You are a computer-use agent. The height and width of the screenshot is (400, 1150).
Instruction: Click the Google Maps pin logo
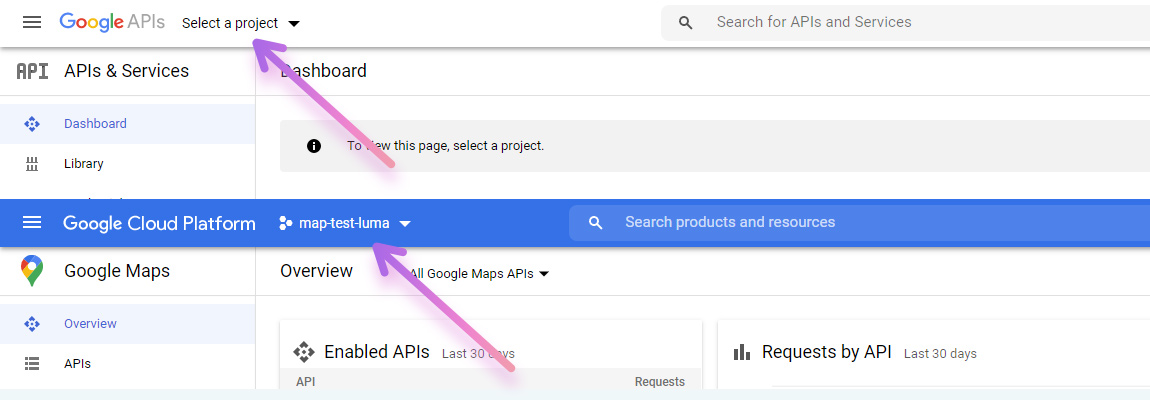point(32,271)
